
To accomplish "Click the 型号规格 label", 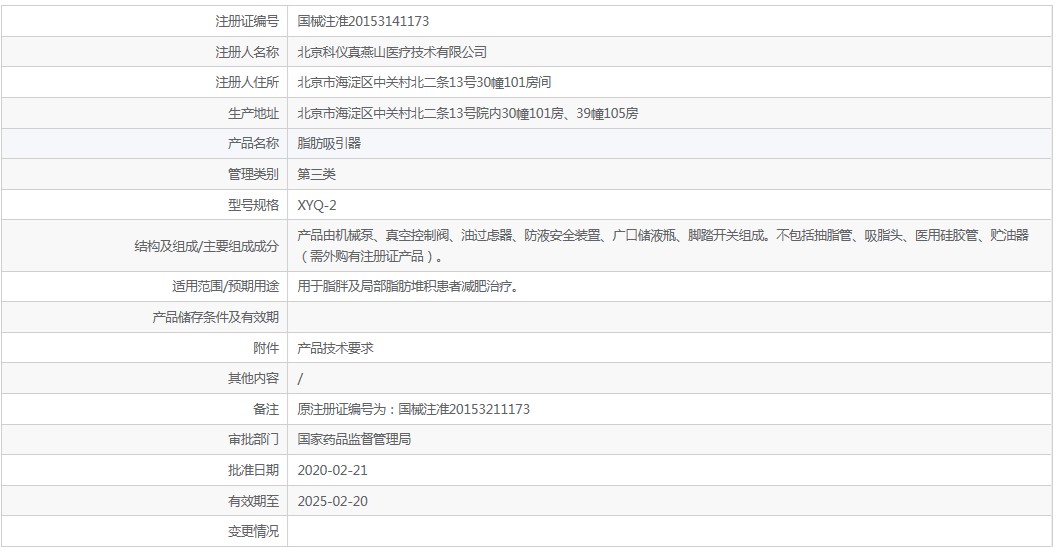I will tap(253, 205).
